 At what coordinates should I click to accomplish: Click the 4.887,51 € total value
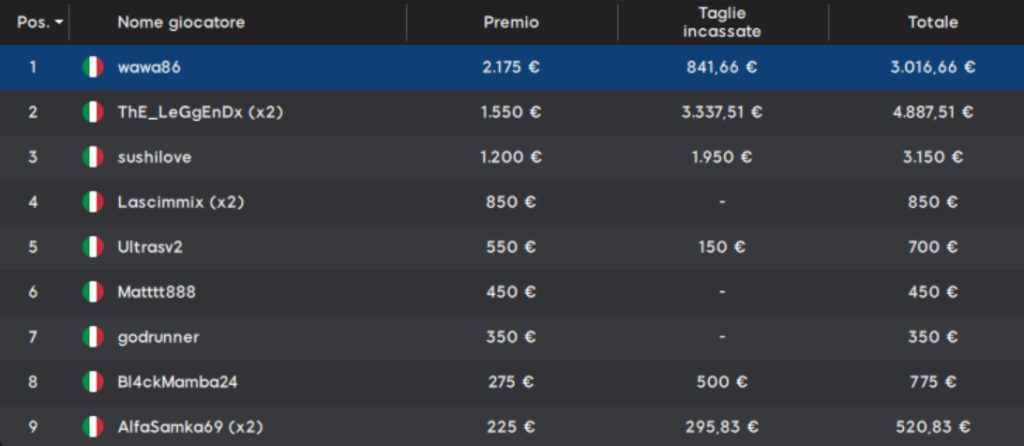pyautogui.click(x=933, y=112)
